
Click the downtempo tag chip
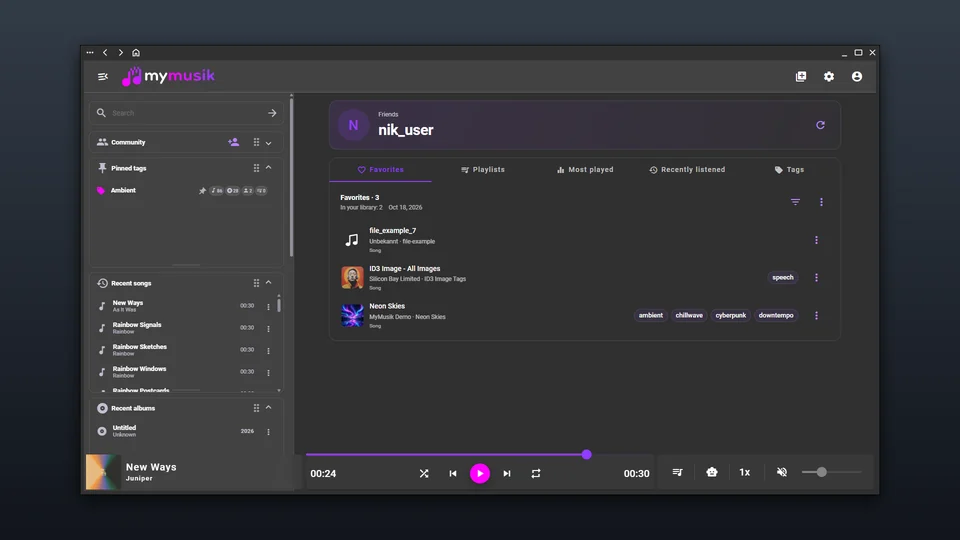coord(776,315)
